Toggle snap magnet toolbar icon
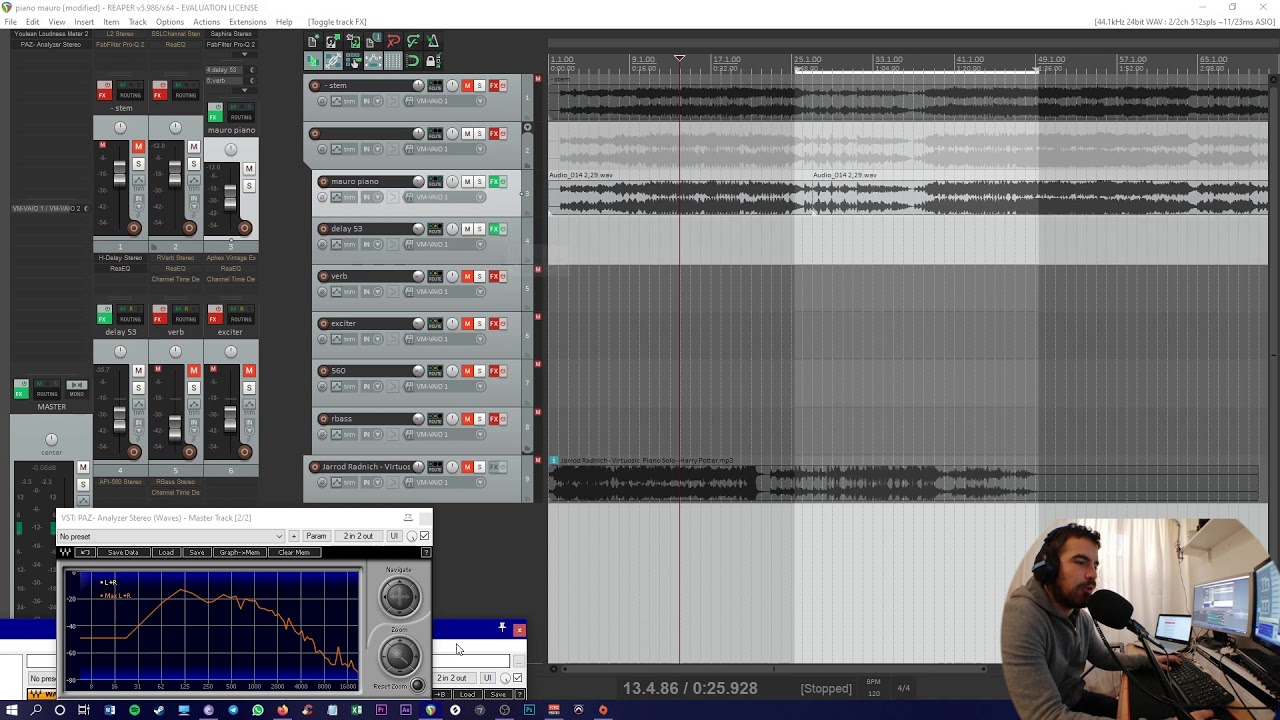Image resolution: width=1280 pixels, height=720 pixels. [413, 61]
